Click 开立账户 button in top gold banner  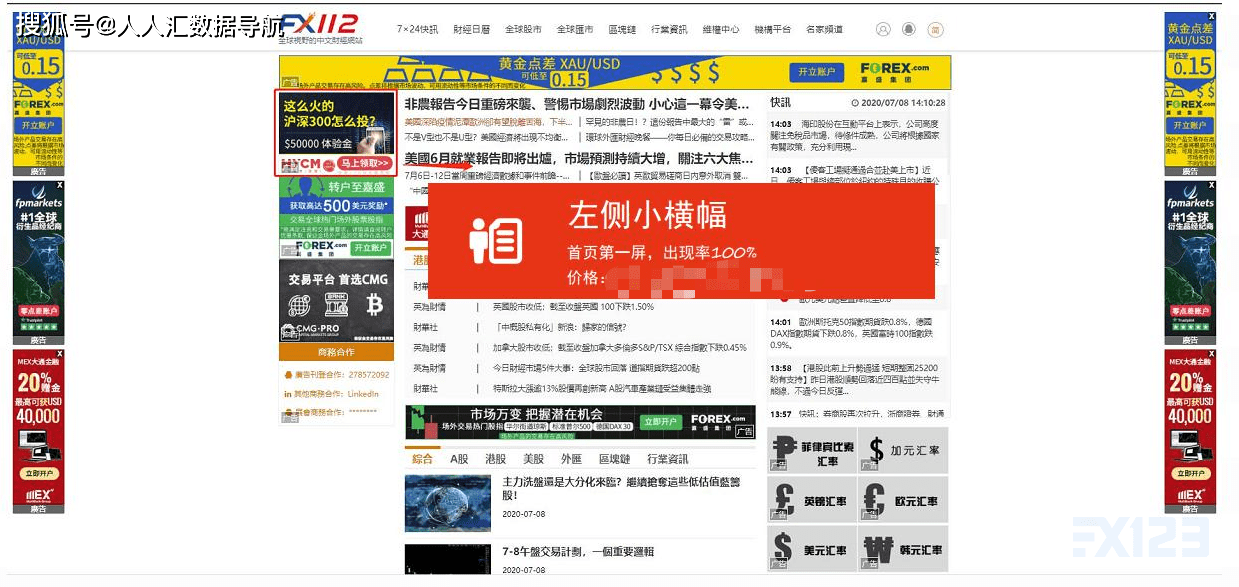[816, 72]
